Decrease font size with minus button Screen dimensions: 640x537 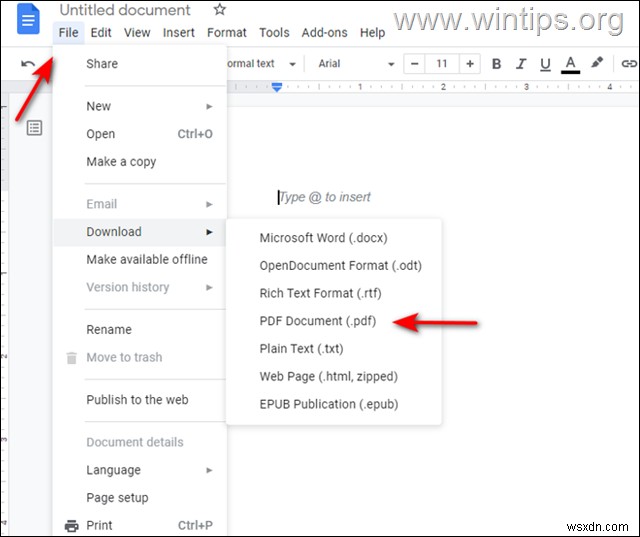[414, 64]
